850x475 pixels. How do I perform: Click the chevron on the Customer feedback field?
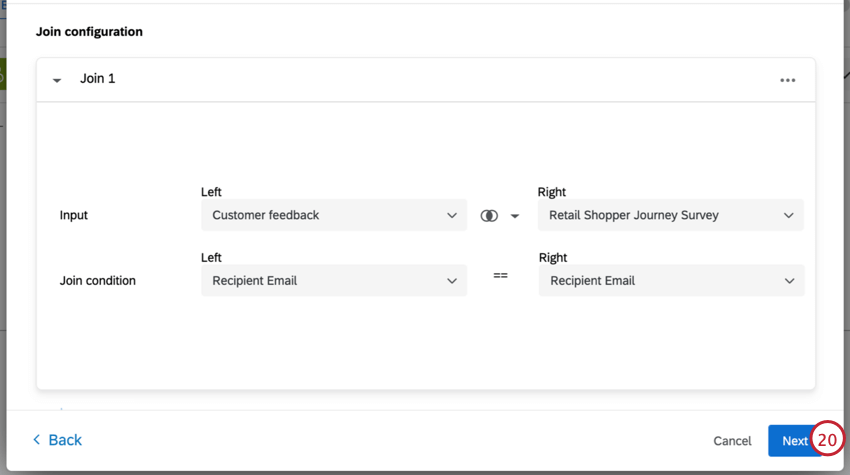pyautogui.click(x=451, y=215)
